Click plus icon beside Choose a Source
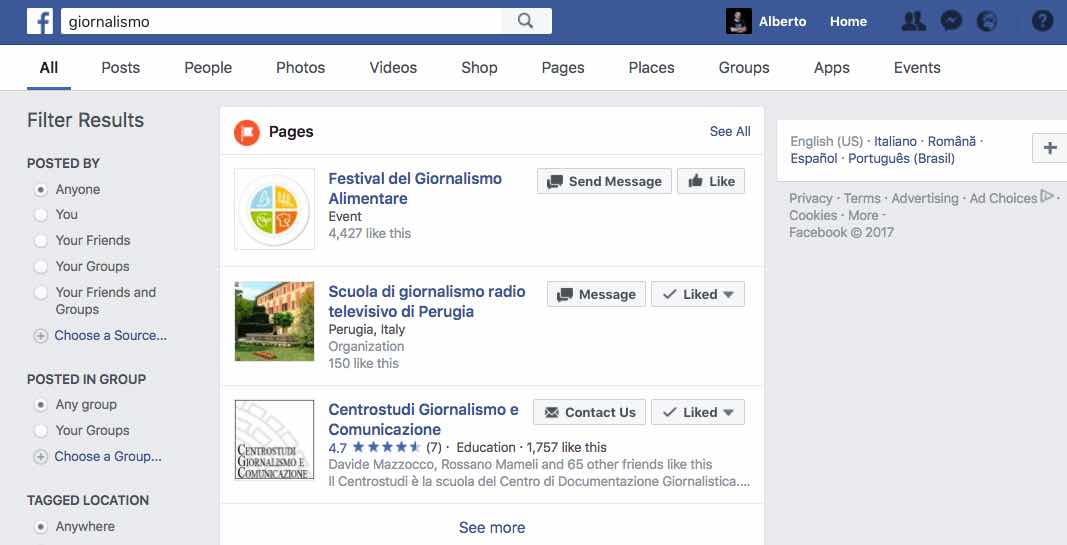The width and height of the screenshot is (1067, 545). pyautogui.click(x=41, y=336)
